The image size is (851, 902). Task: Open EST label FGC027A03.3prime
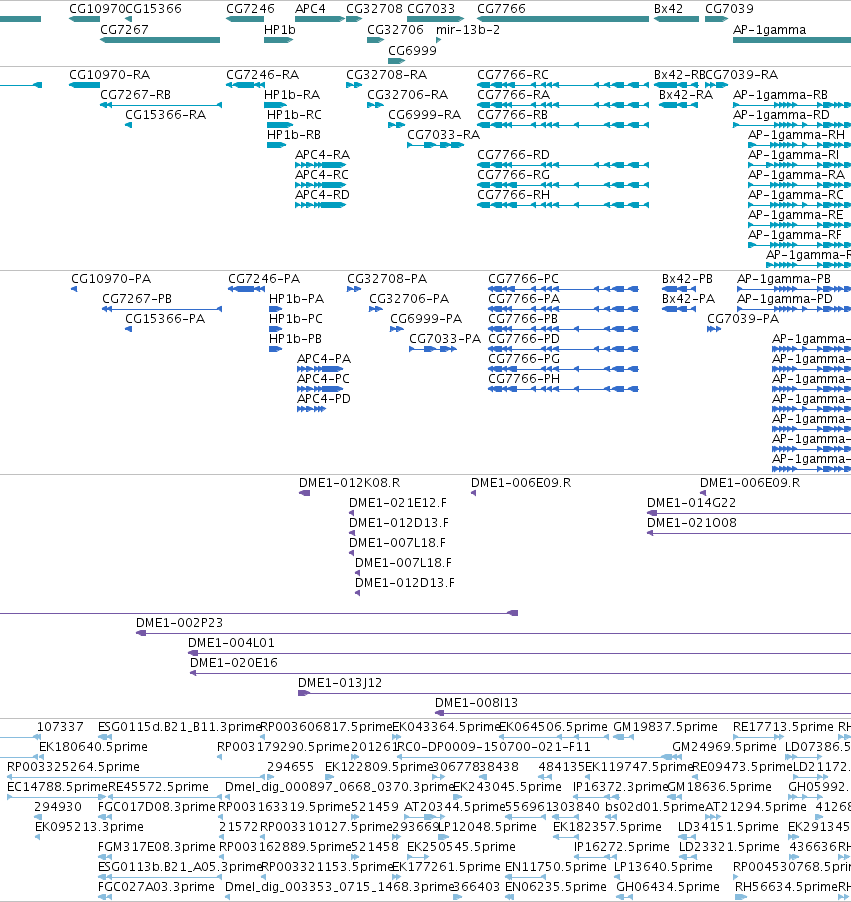click(x=156, y=887)
